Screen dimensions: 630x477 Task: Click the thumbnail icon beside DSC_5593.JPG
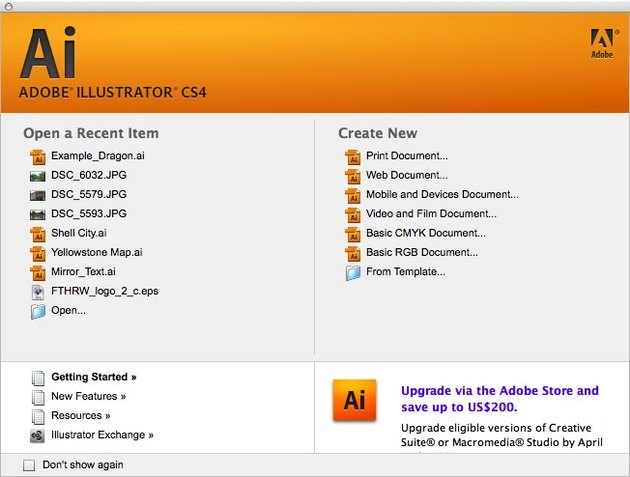coord(38,215)
